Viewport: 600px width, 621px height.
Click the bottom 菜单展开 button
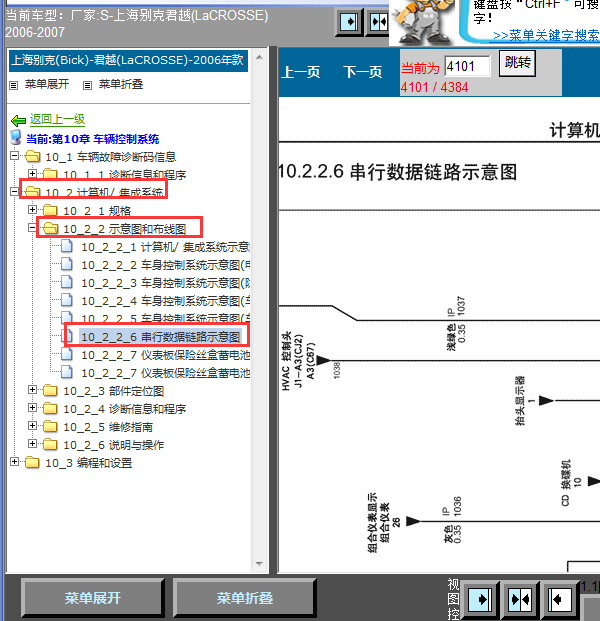click(x=93, y=598)
